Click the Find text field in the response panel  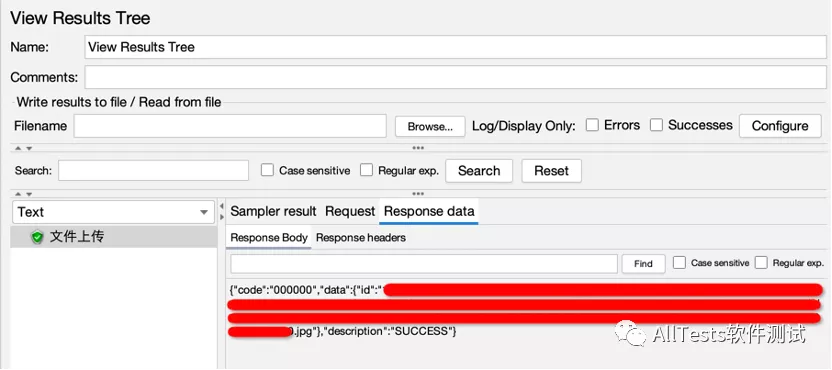[x=424, y=264]
